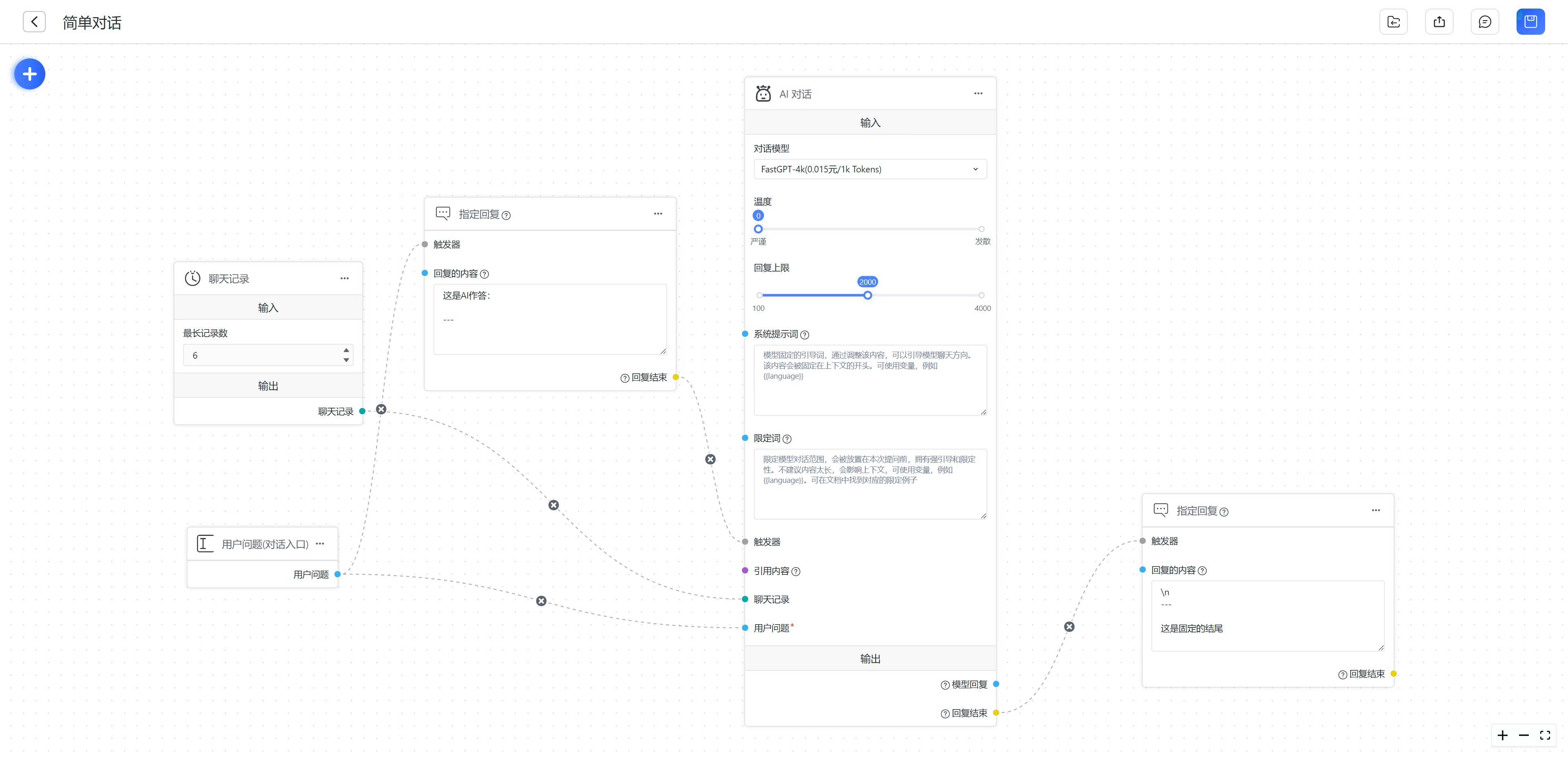
Task: Click the export share icon in top bar
Action: (1439, 22)
